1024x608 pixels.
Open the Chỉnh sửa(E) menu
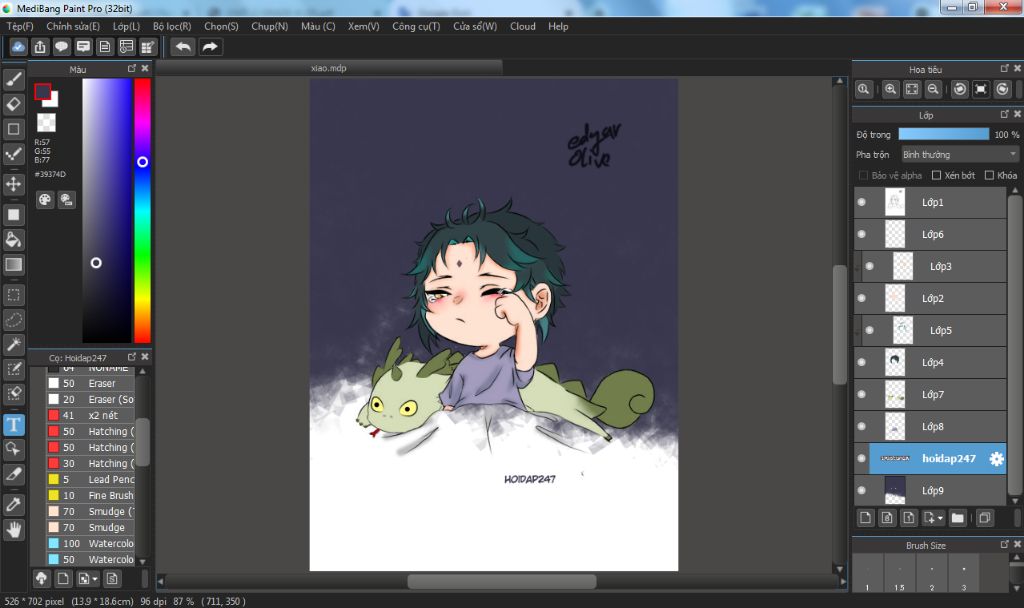[73, 27]
